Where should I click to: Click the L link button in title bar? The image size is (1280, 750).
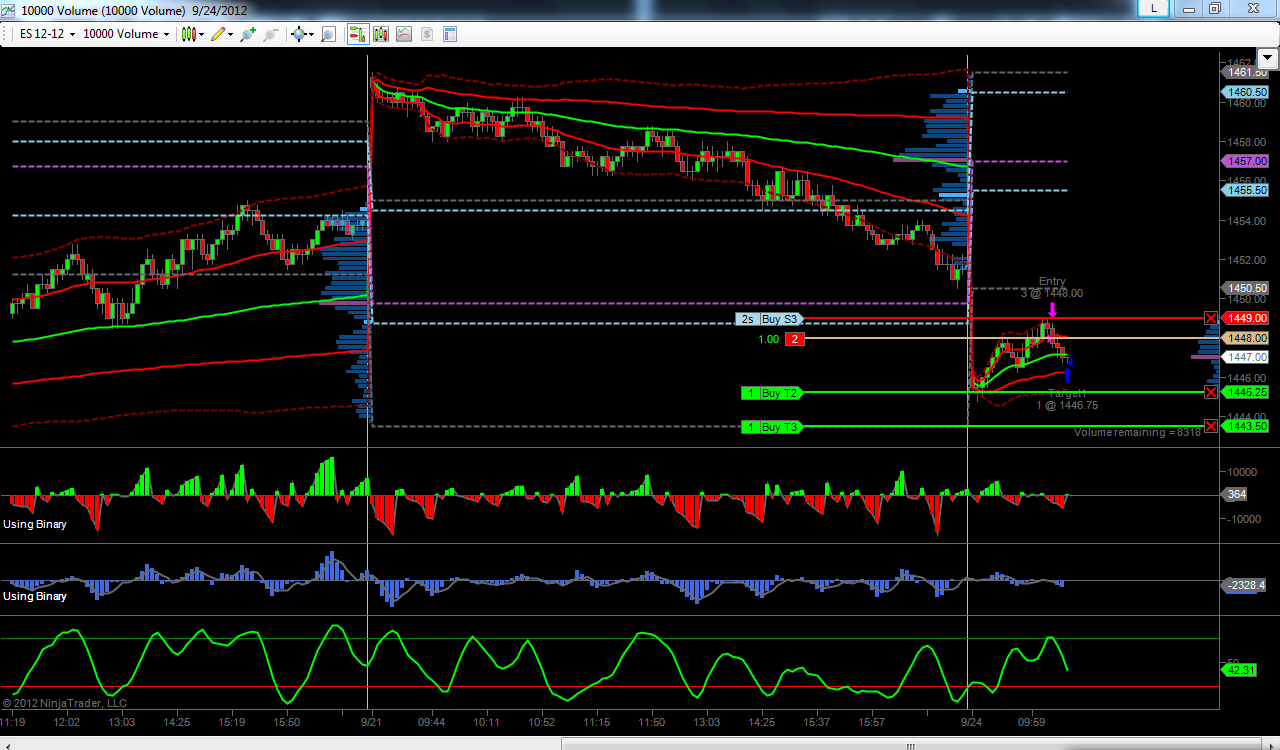click(1155, 8)
